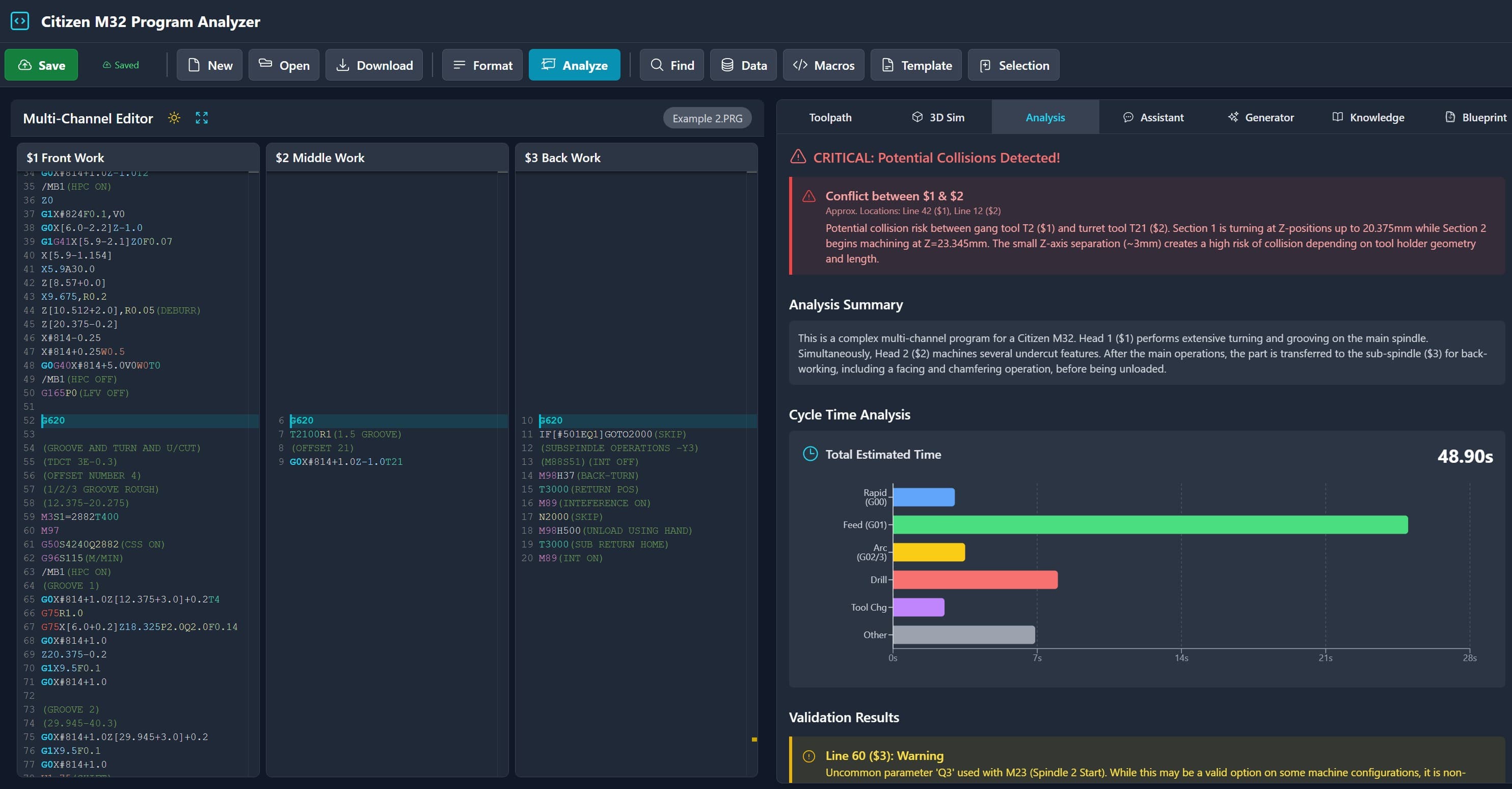Expand the Multi-Channel Editor to fullscreen
This screenshot has width=1512, height=789.
[x=201, y=118]
